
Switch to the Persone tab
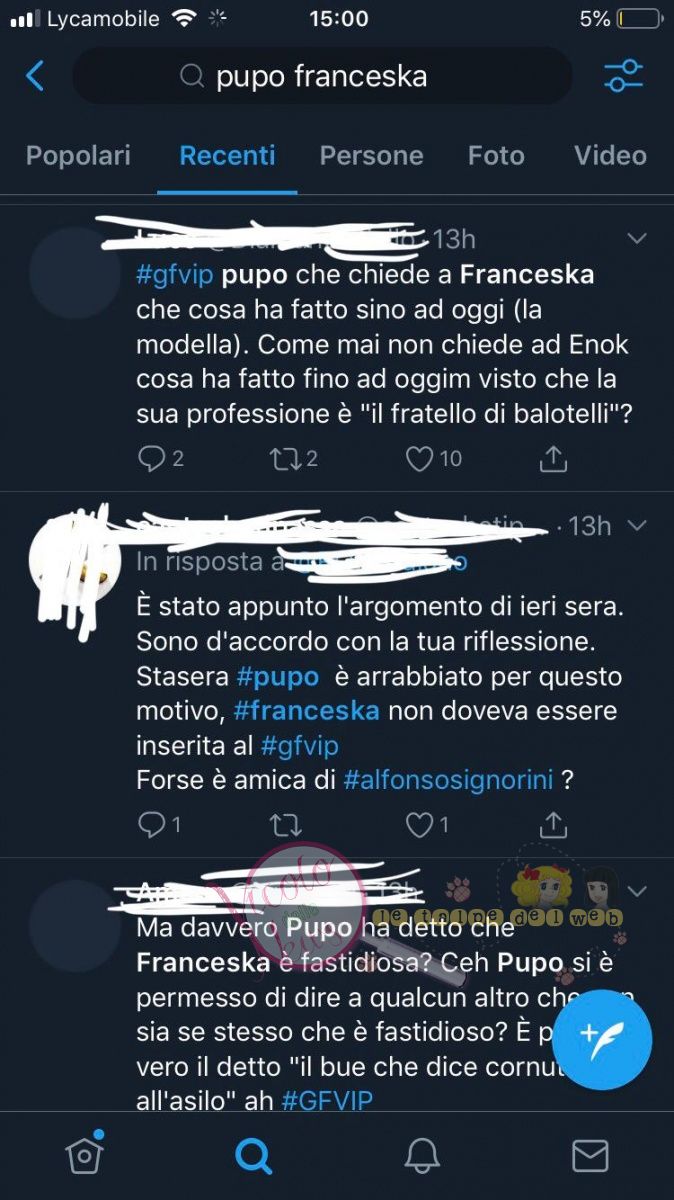(371, 156)
